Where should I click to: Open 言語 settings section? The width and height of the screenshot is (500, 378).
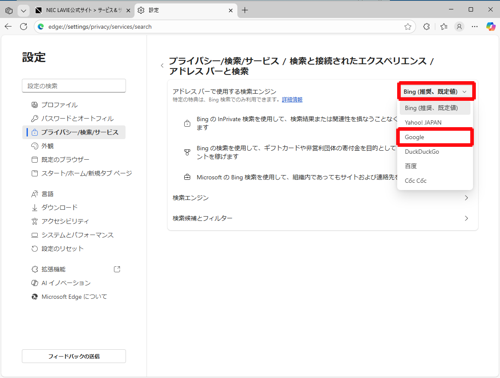point(74,194)
